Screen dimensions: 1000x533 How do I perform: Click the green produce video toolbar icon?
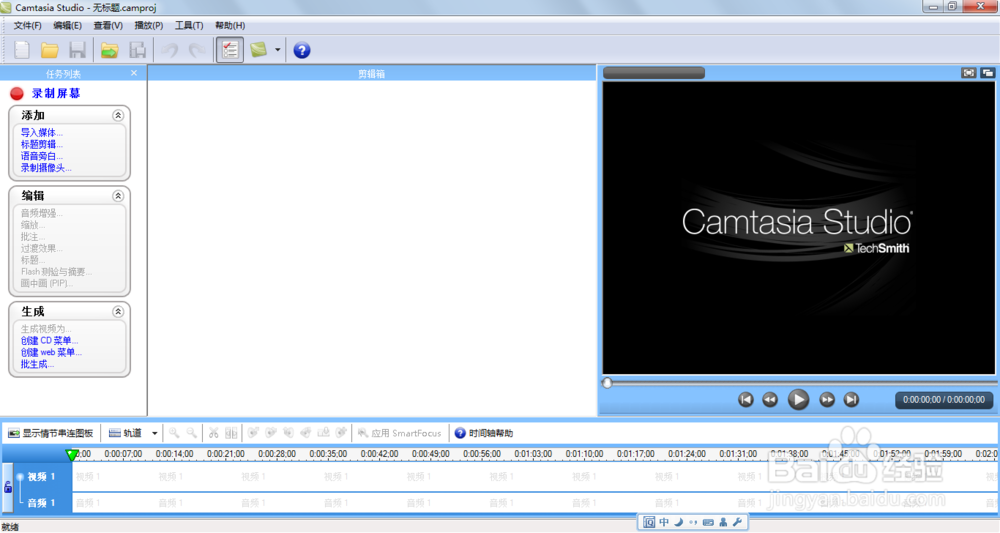(x=258, y=50)
